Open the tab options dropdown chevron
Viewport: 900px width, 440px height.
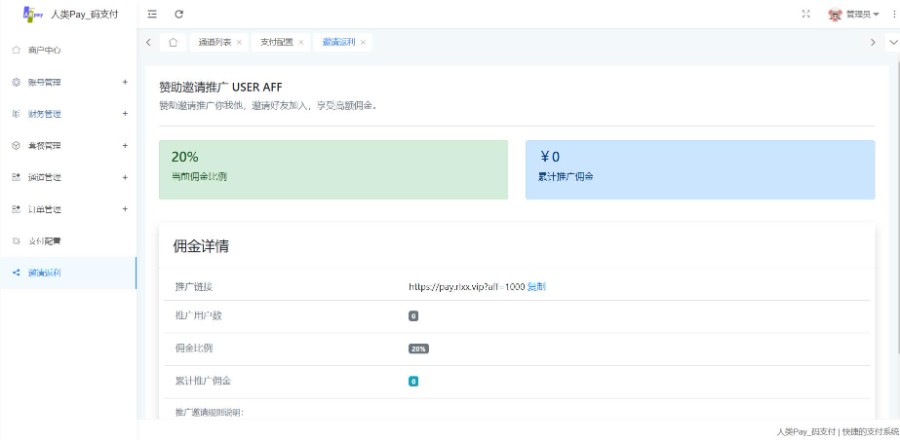pyautogui.click(x=893, y=42)
